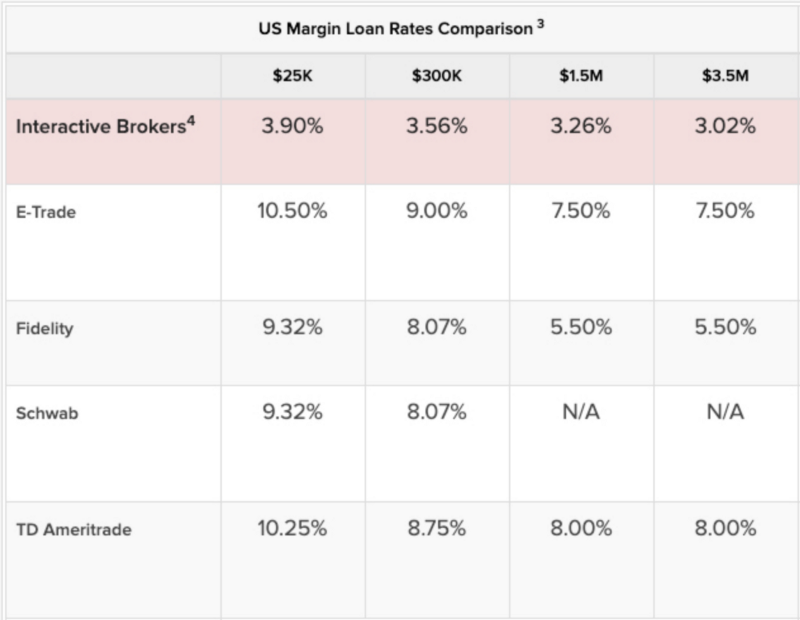Click the $3.5M column header
Image resolution: width=800 pixels, height=620 pixels.
click(725, 76)
